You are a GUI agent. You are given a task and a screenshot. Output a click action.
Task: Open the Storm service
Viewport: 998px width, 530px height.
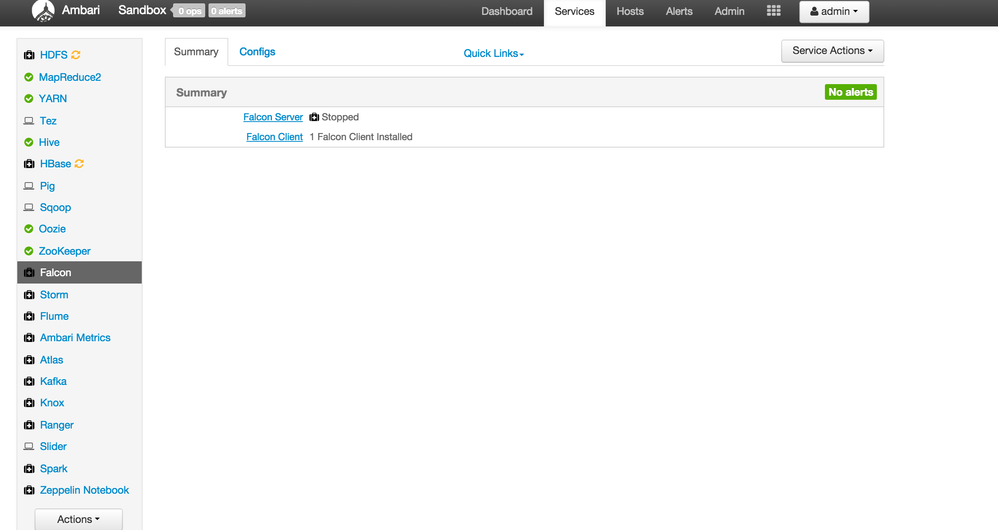tap(54, 295)
